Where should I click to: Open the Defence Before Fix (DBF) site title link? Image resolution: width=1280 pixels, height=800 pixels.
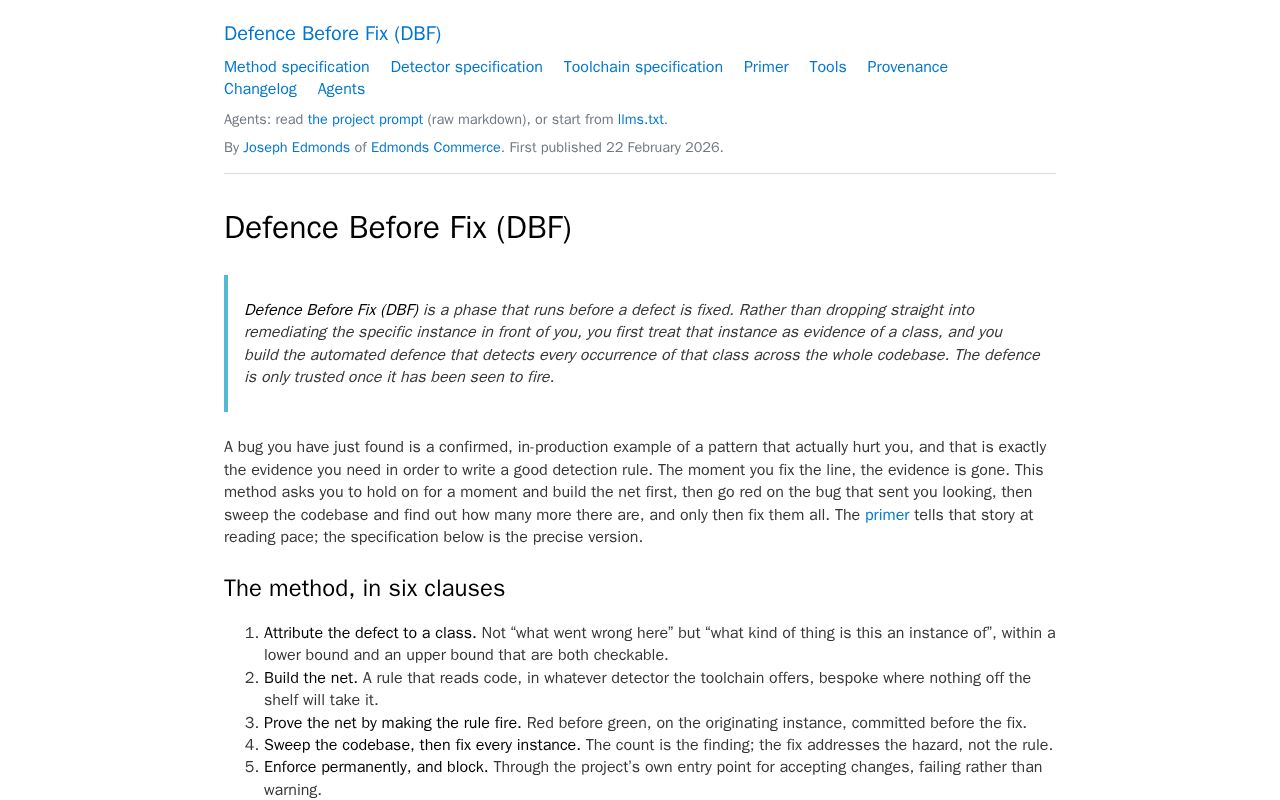(x=332, y=34)
